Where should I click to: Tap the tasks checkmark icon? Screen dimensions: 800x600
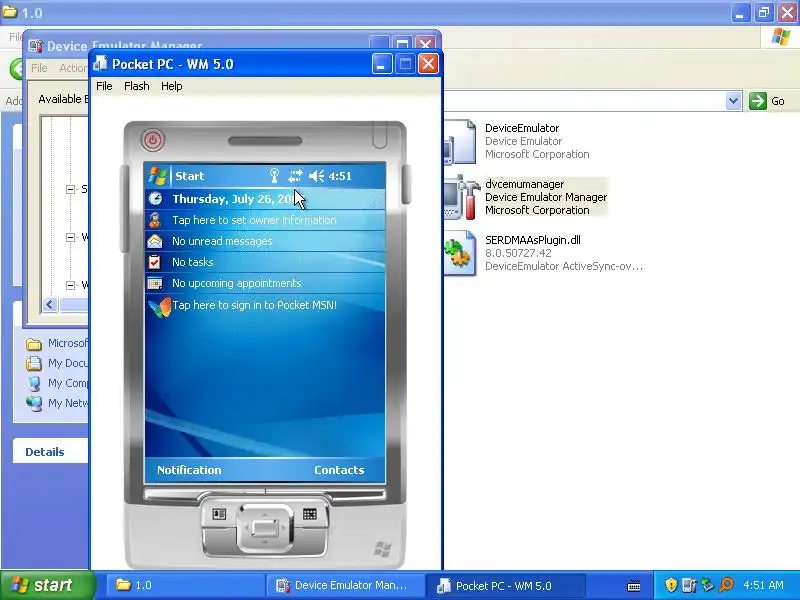[x=155, y=262]
